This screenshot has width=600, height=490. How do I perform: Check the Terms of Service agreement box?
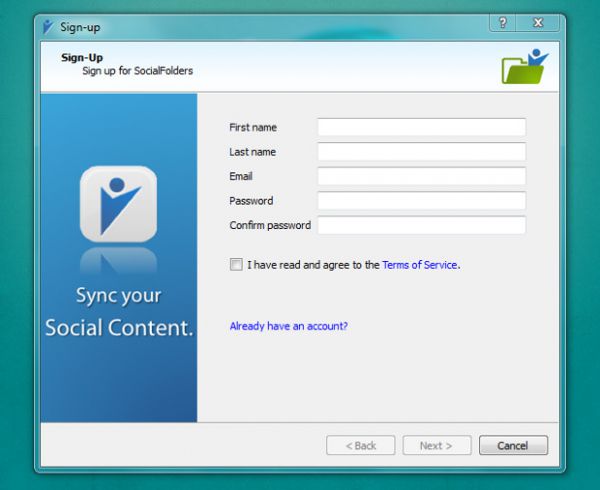point(236,264)
